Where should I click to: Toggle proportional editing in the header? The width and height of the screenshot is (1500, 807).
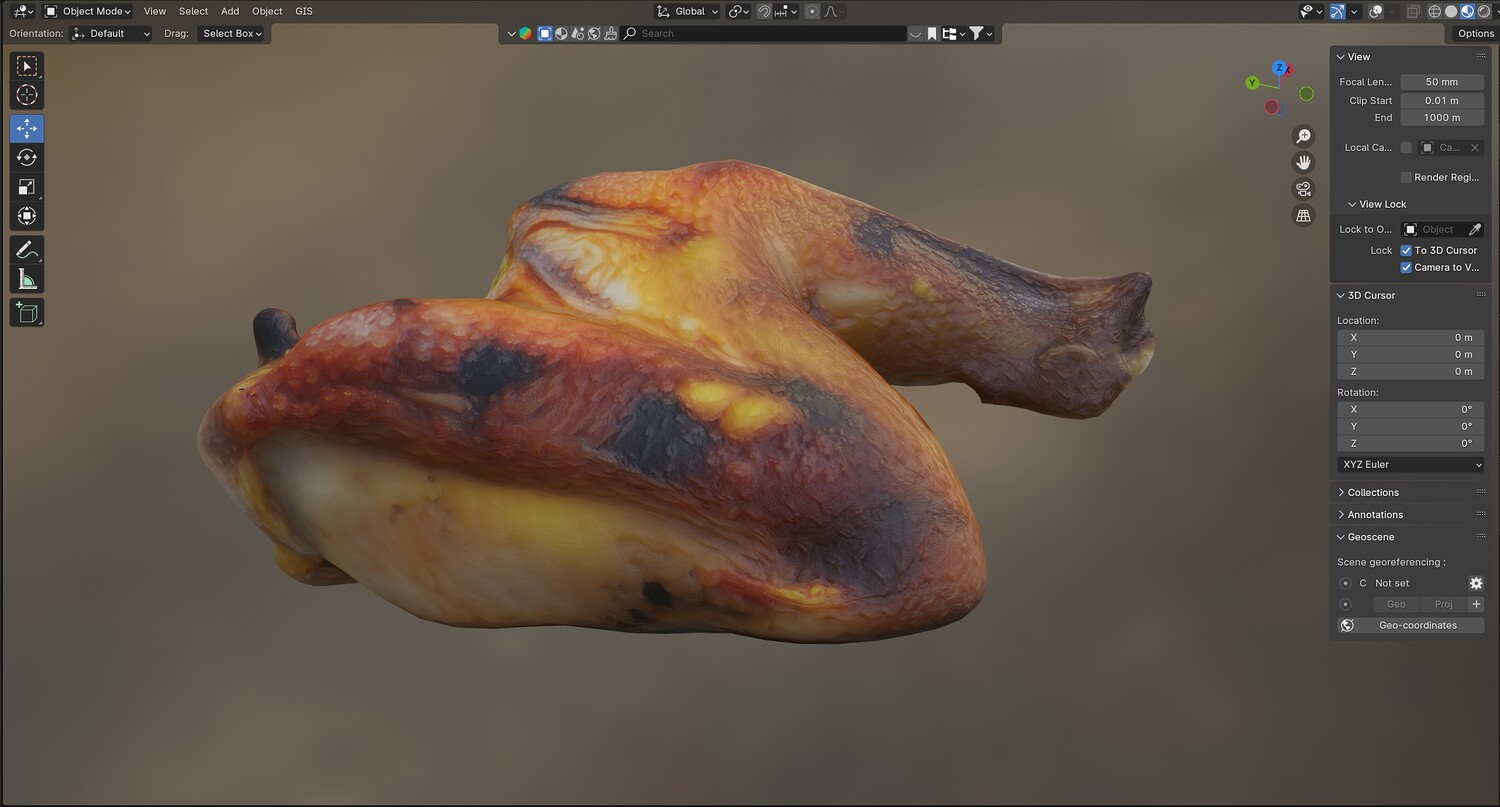(x=812, y=11)
